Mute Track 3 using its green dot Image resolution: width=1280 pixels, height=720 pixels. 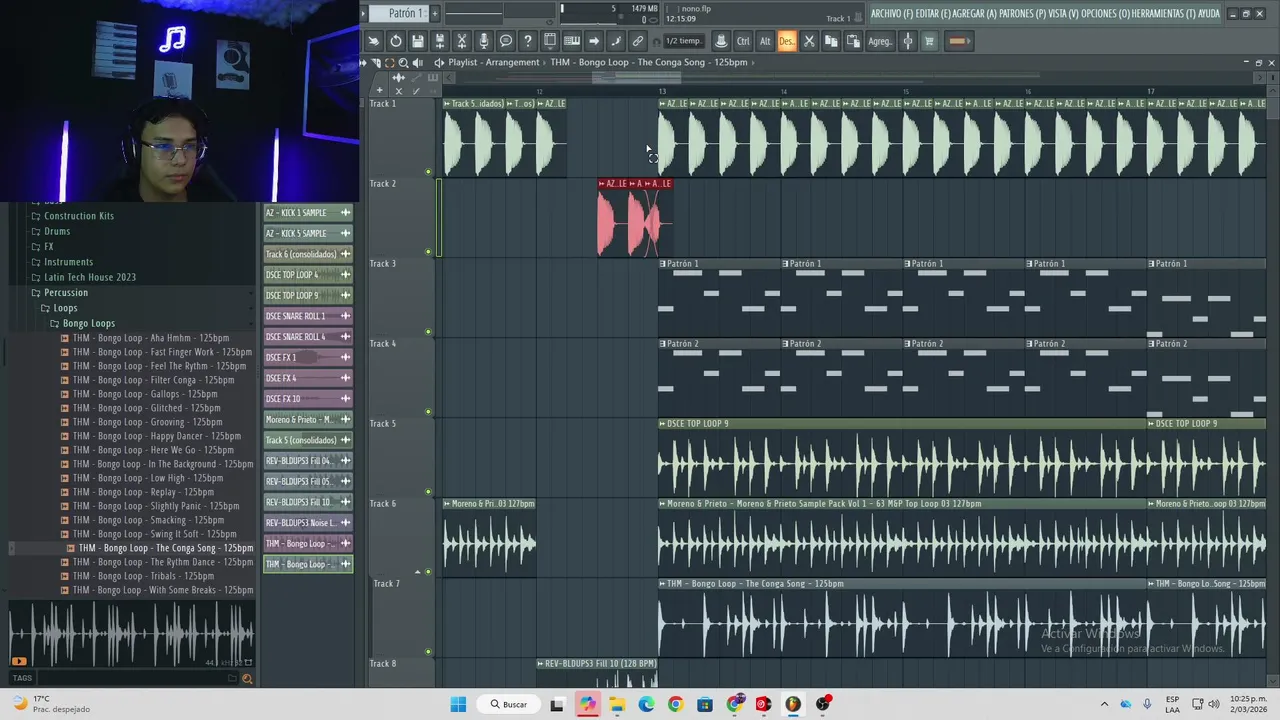[x=429, y=332]
